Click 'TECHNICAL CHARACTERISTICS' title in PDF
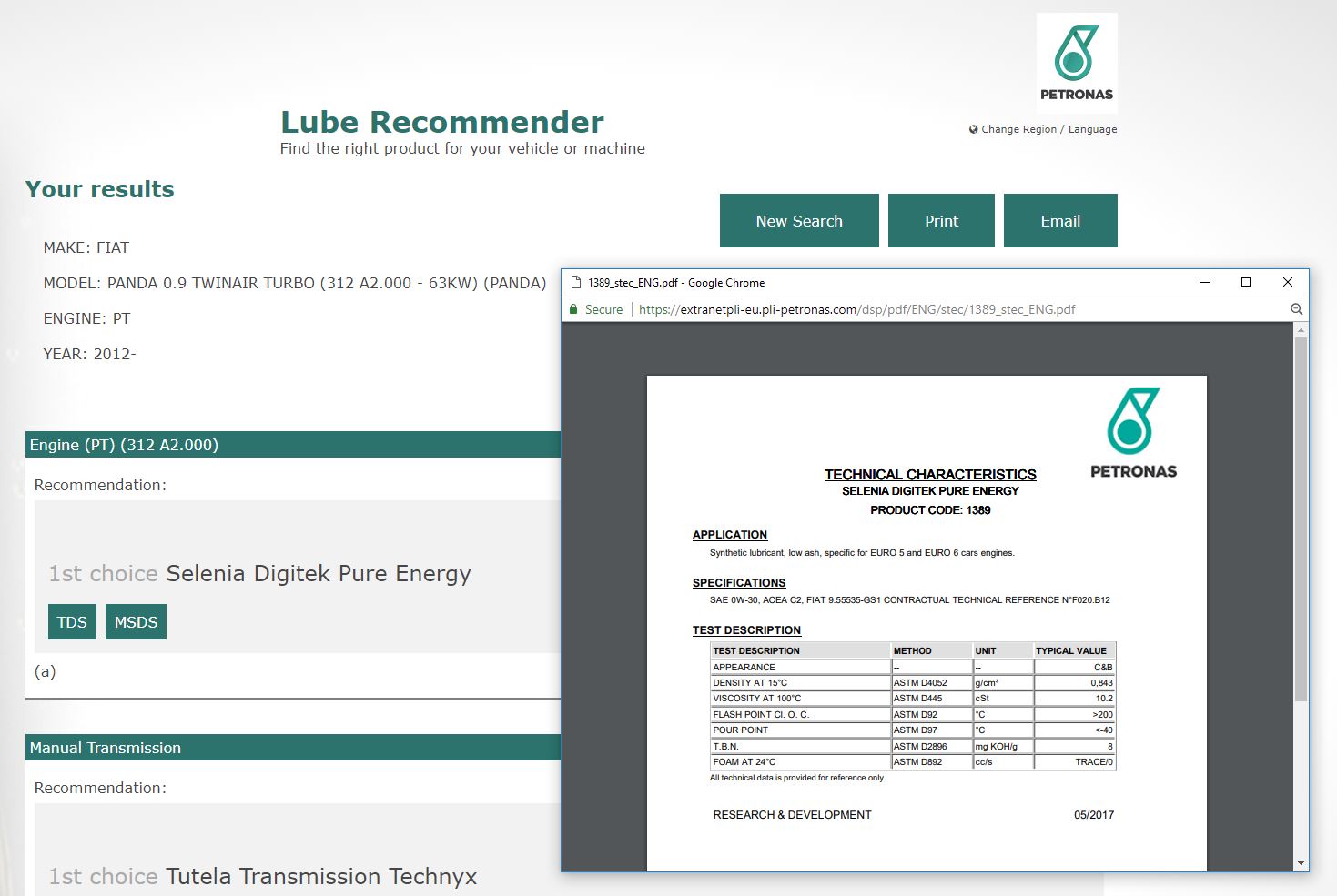The image size is (1337, 896). point(930,475)
